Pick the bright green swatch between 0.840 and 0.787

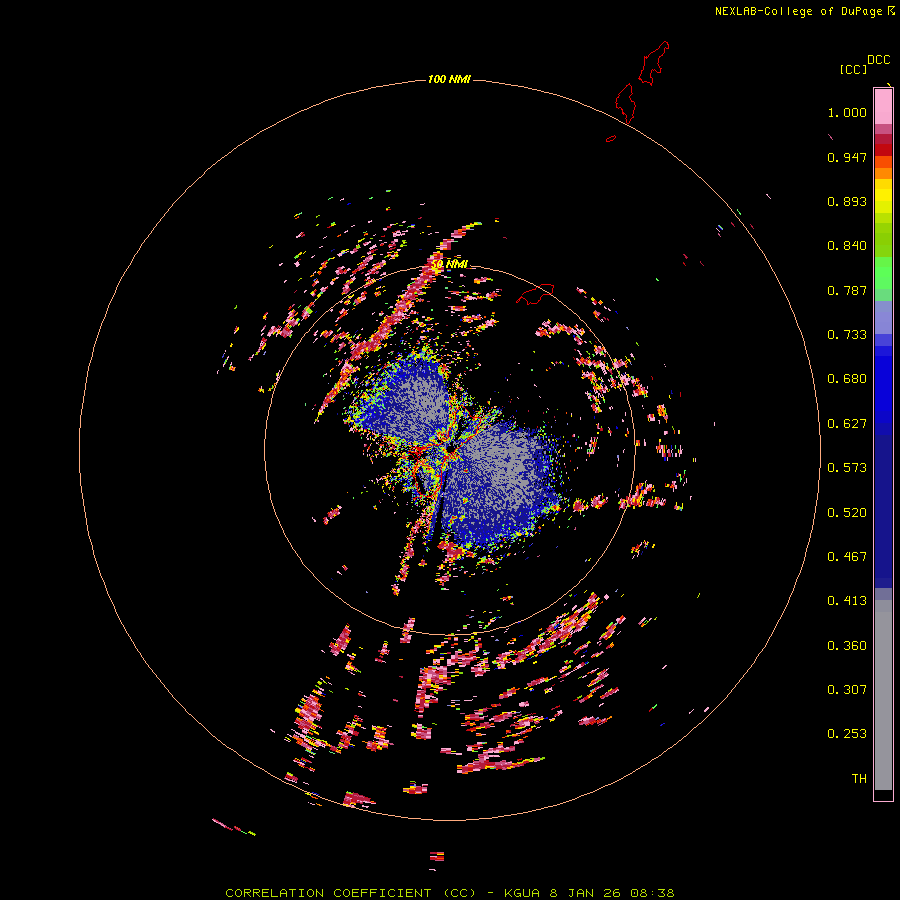(x=883, y=273)
